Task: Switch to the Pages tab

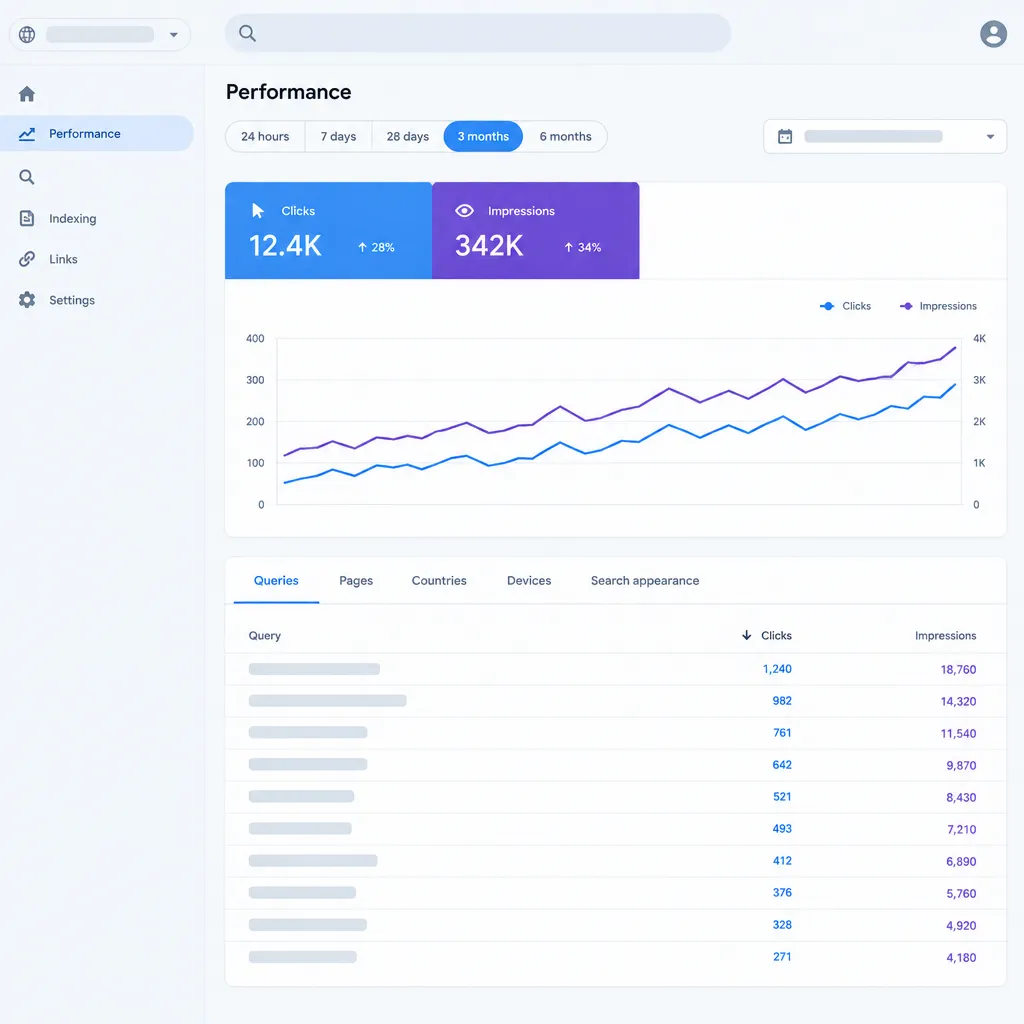Action: (x=356, y=581)
